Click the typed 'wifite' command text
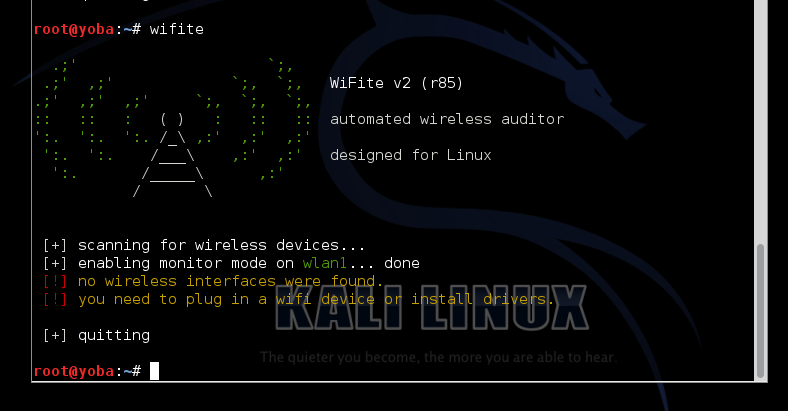The image size is (788, 411). [176, 29]
